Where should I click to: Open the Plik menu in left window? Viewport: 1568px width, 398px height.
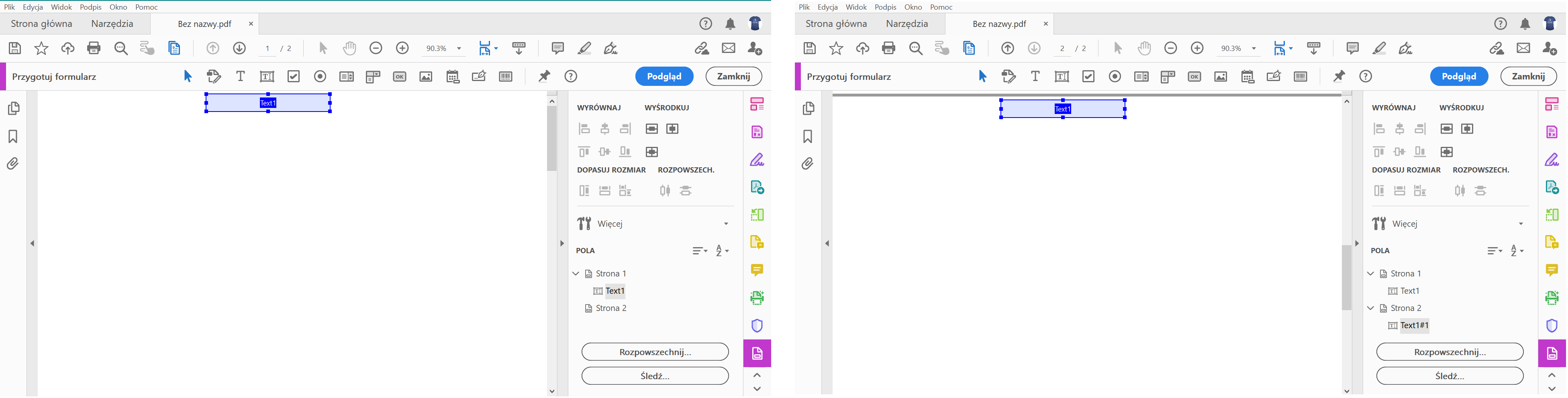(x=10, y=7)
